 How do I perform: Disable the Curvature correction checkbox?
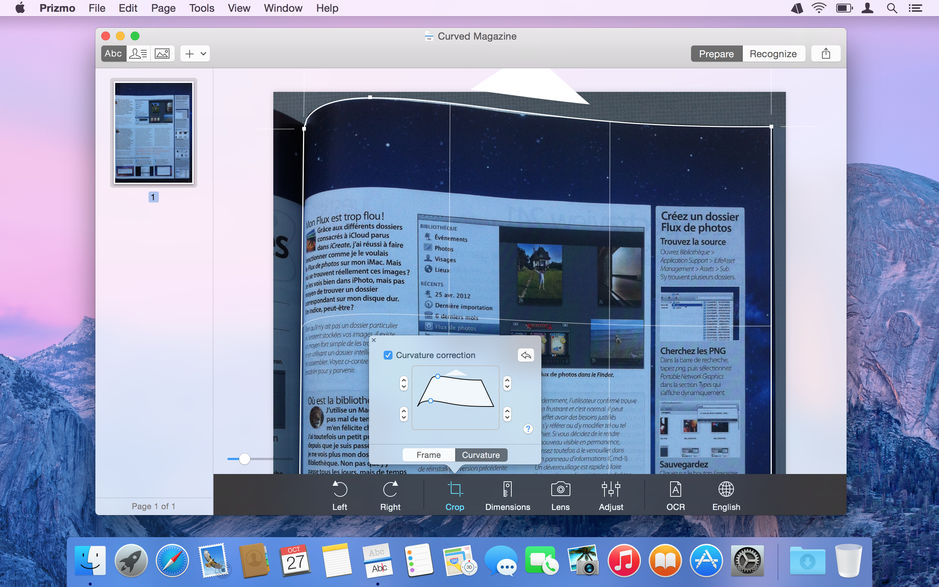click(390, 355)
